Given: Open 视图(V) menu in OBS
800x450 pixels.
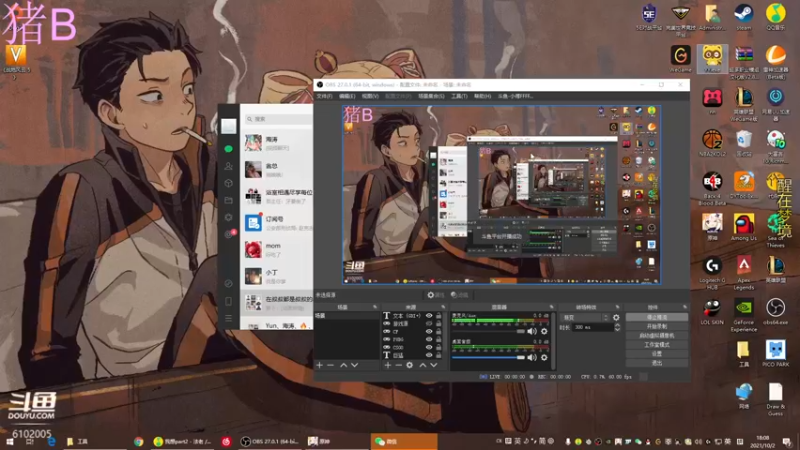Looking at the screenshot, I should pyautogui.click(x=370, y=96).
